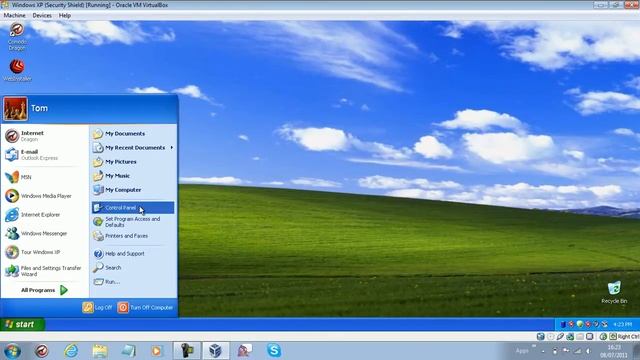Open My Computer
This screenshot has width=640, height=360.
click(x=133, y=190)
